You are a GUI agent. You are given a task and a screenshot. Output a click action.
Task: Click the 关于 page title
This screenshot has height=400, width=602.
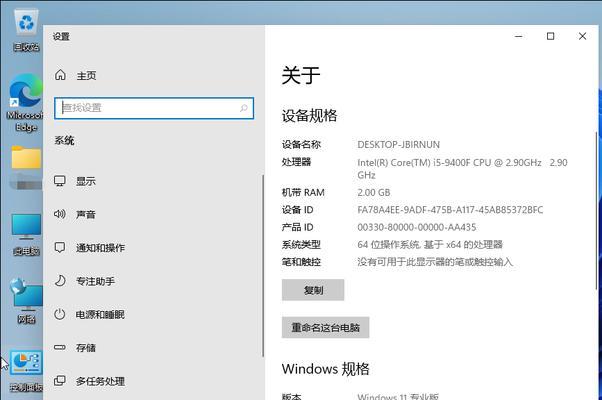pos(301,75)
